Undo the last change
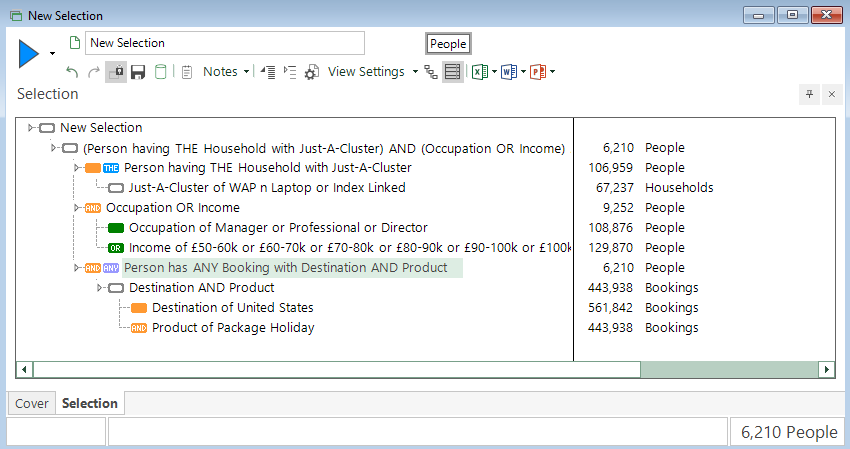The image size is (850, 449). 72,72
